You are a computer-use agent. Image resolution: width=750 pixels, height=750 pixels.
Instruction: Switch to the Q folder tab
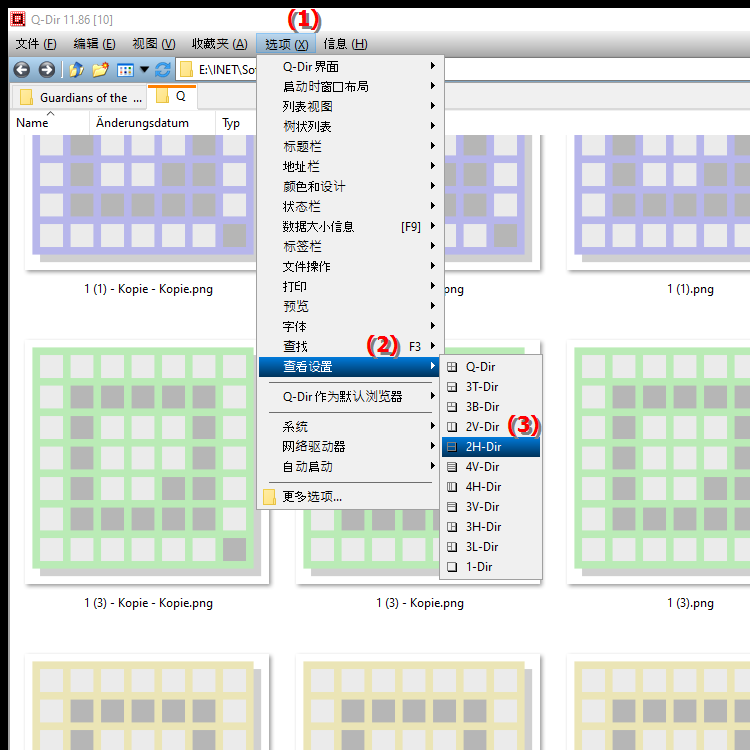pyautogui.click(x=172, y=96)
